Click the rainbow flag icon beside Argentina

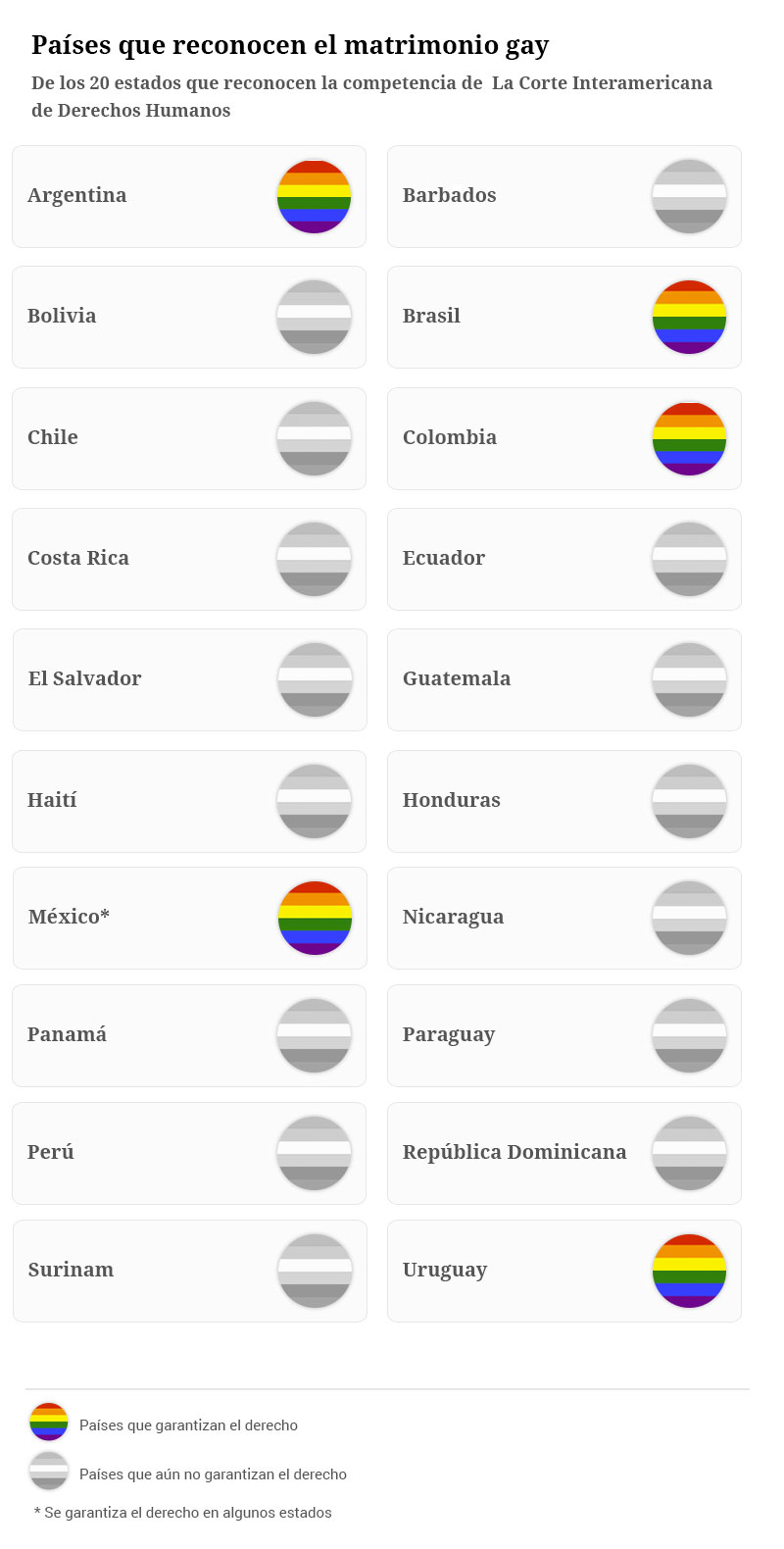pyautogui.click(x=314, y=196)
